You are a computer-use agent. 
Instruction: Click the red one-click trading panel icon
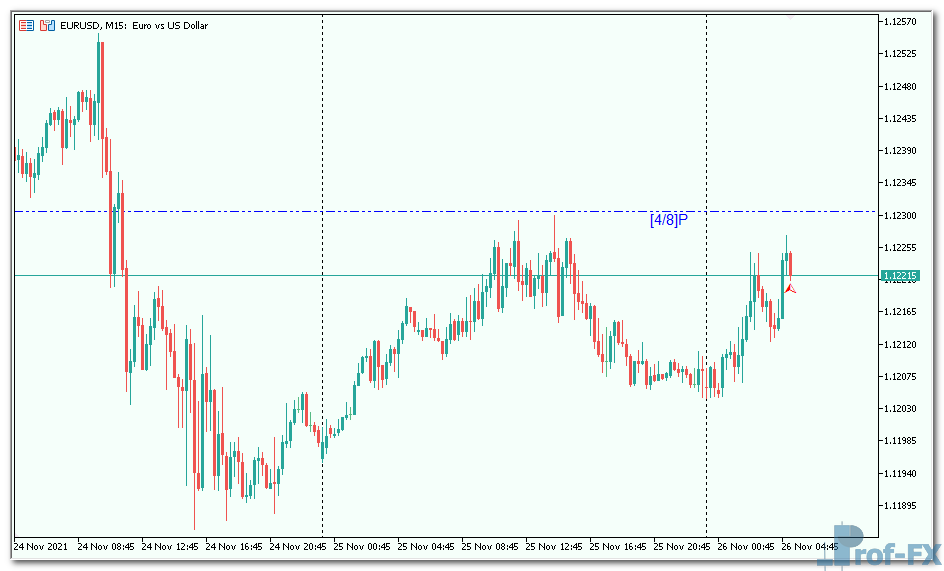click(x=27, y=25)
